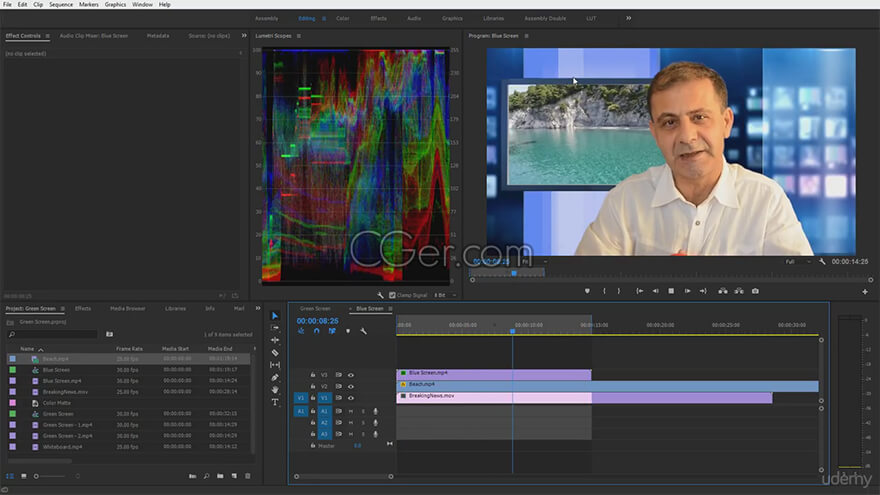
Task: Open Program monitor button editor plus
Action: click(x=865, y=292)
